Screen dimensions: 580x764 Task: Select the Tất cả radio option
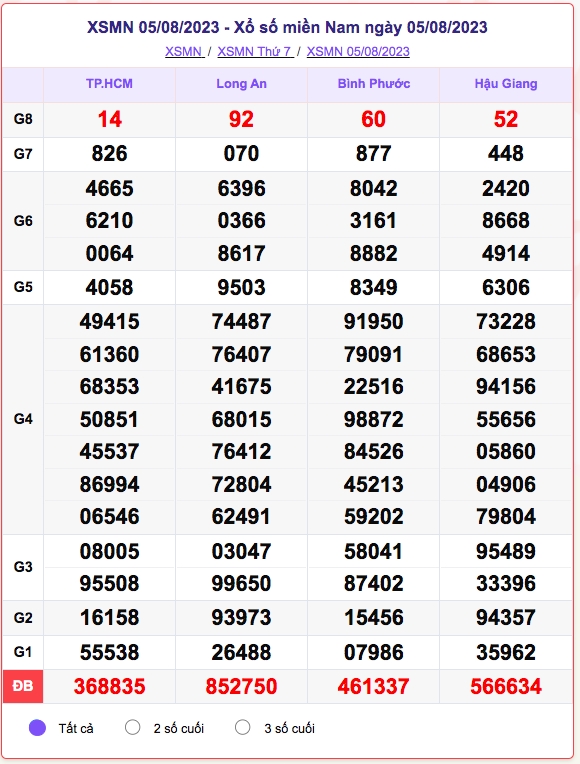pyautogui.click(x=38, y=728)
